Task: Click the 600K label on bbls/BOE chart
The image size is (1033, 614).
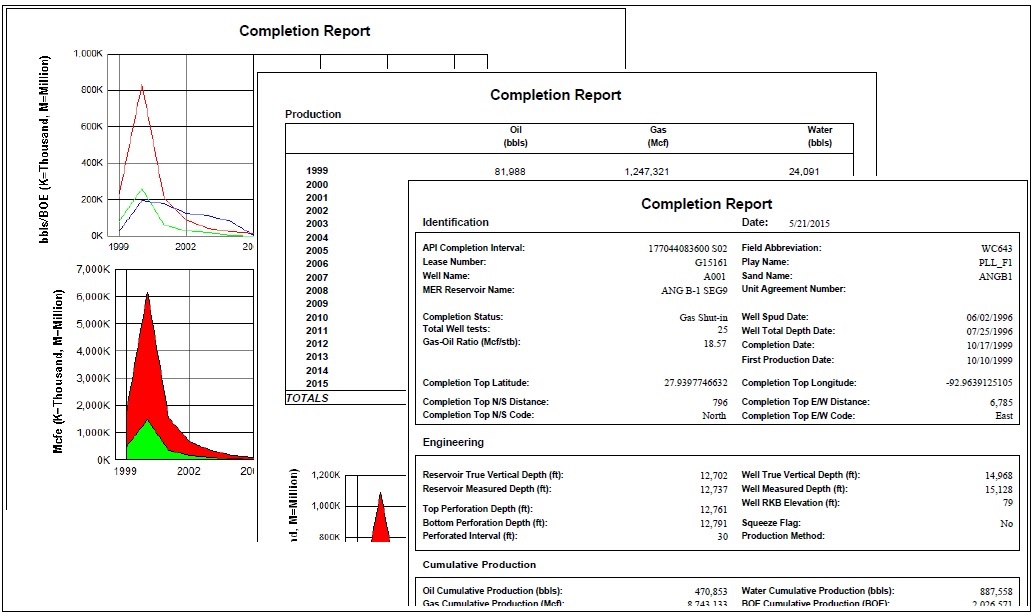Action: (92, 126)
